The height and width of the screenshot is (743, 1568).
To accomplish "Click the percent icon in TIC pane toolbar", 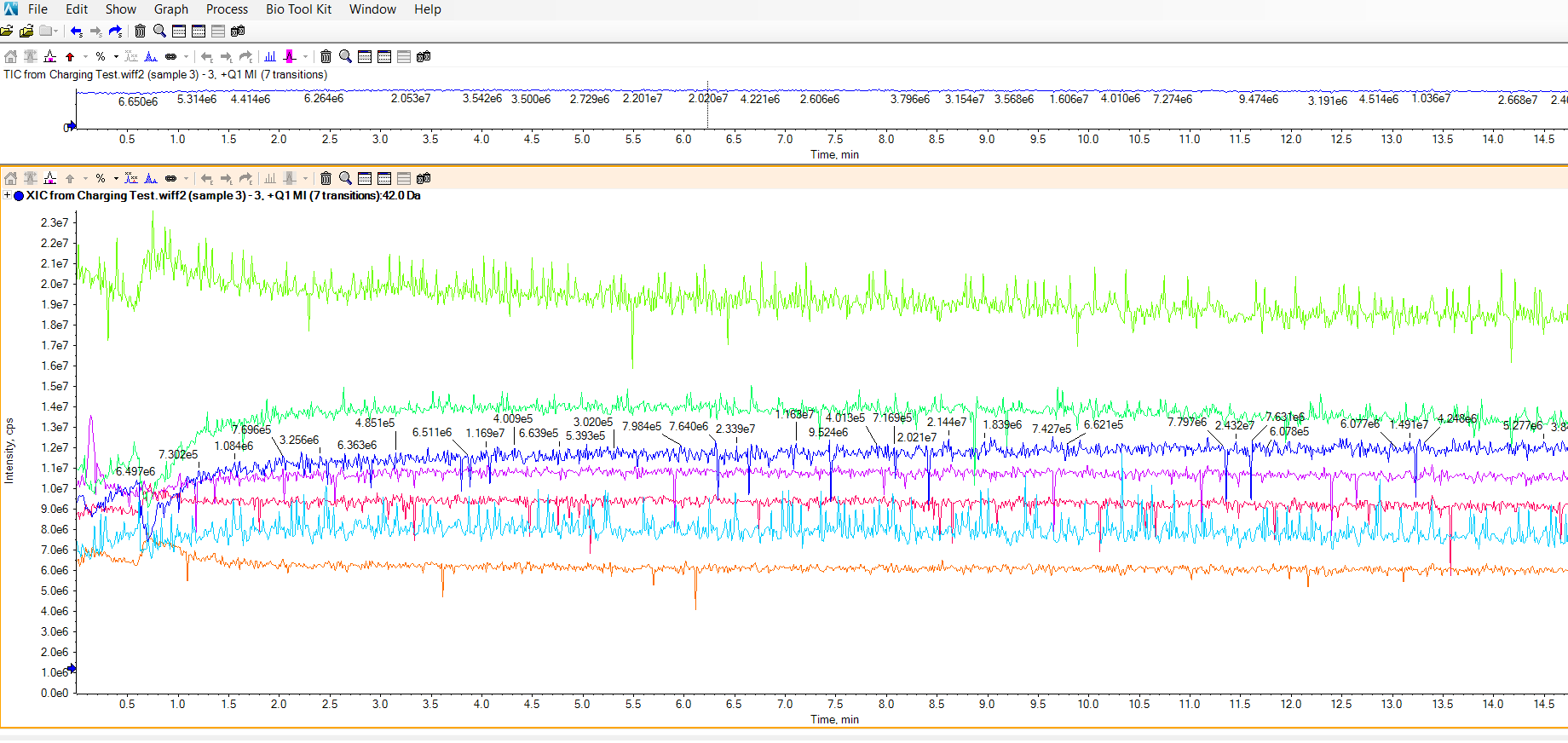I will click(101, 57).
